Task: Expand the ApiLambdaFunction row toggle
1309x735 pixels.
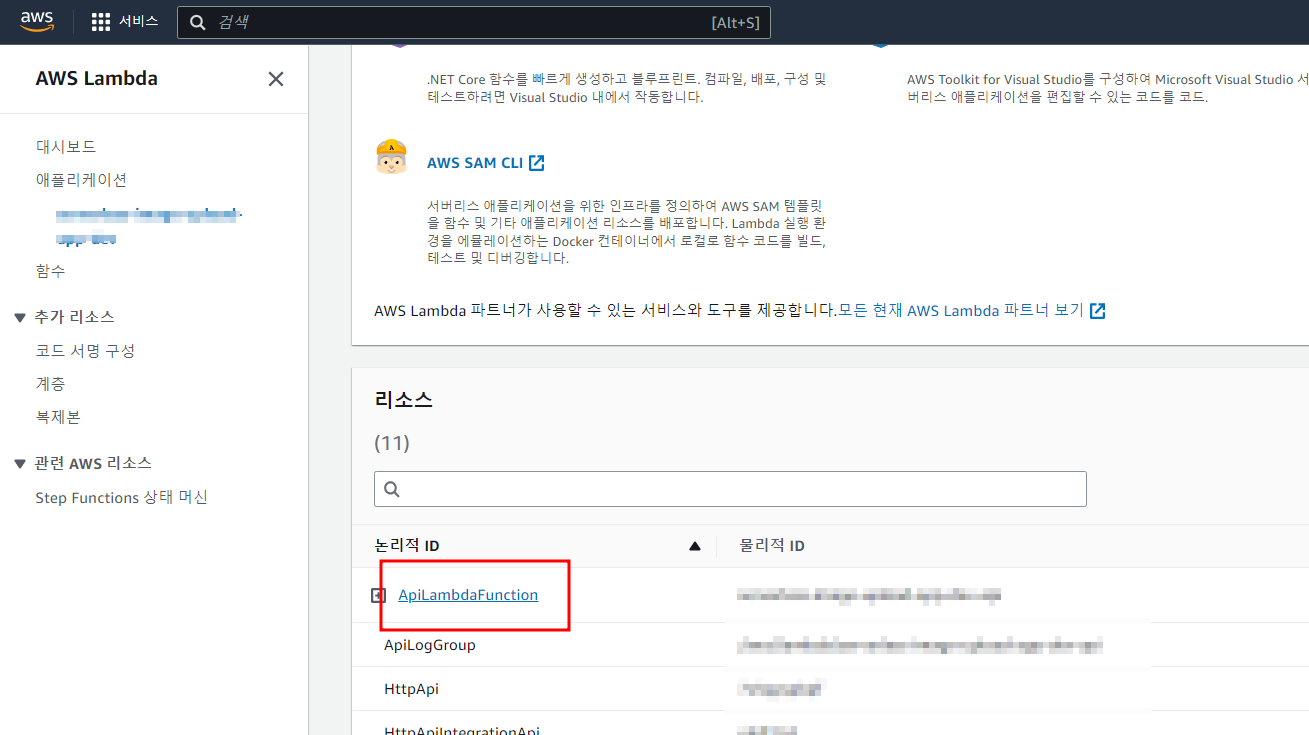Action: (378, 595)
